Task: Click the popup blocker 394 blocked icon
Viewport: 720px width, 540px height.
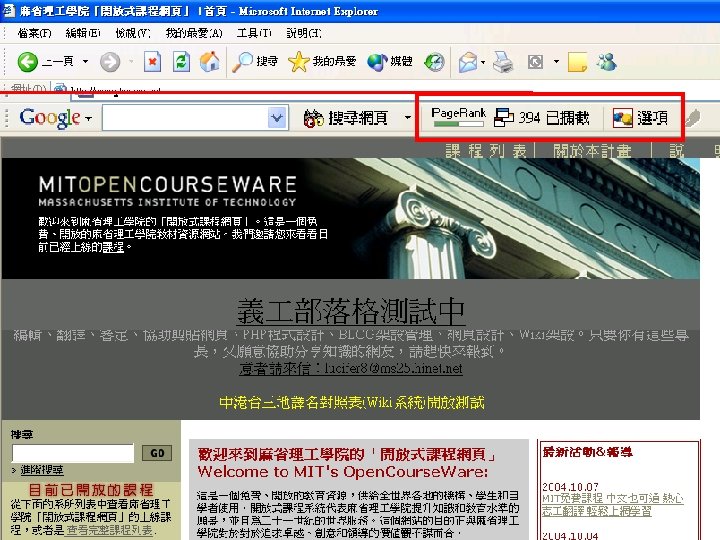Action: tap(504, 118)
